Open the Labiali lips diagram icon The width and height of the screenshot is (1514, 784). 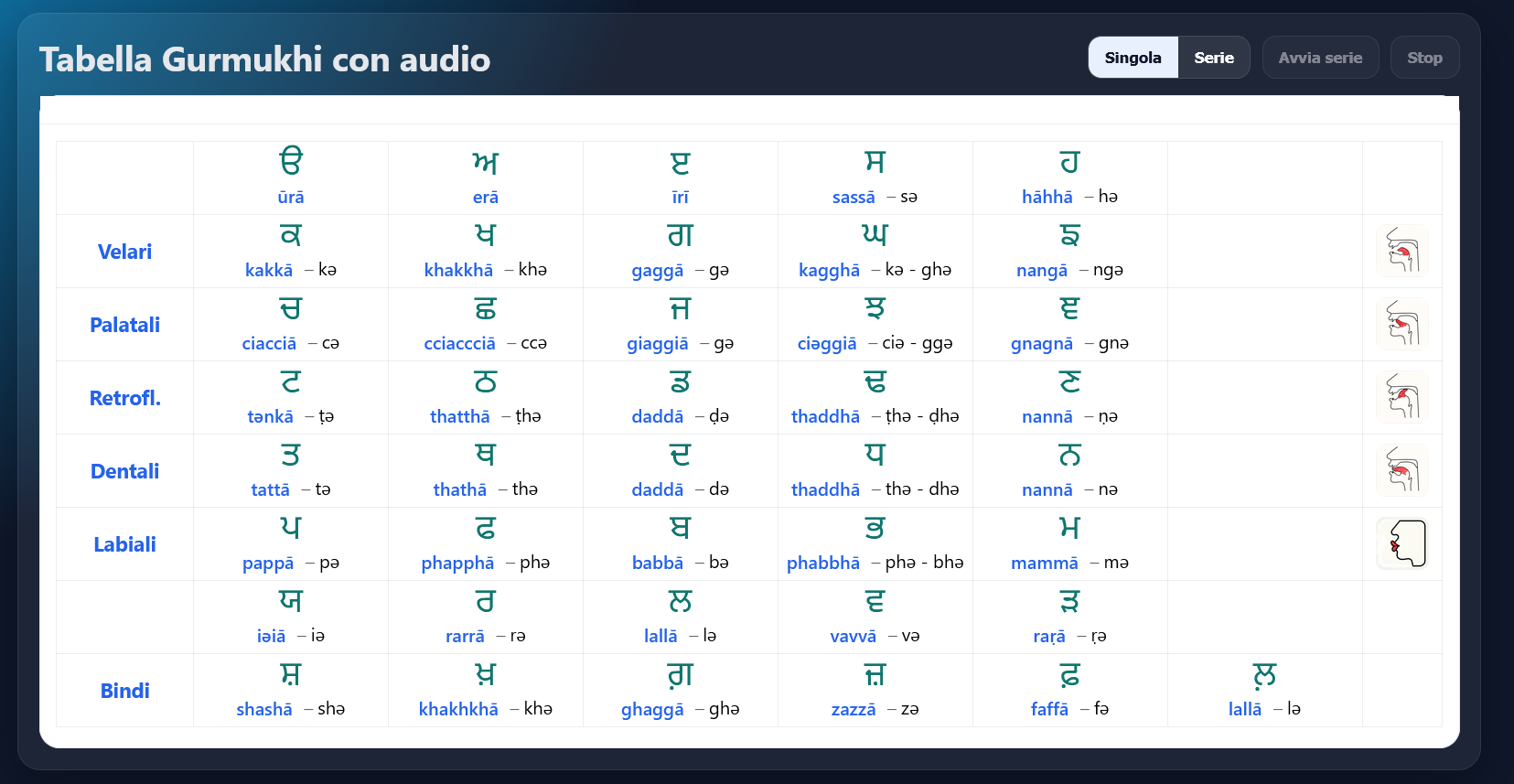click(x=1401, y=543)
